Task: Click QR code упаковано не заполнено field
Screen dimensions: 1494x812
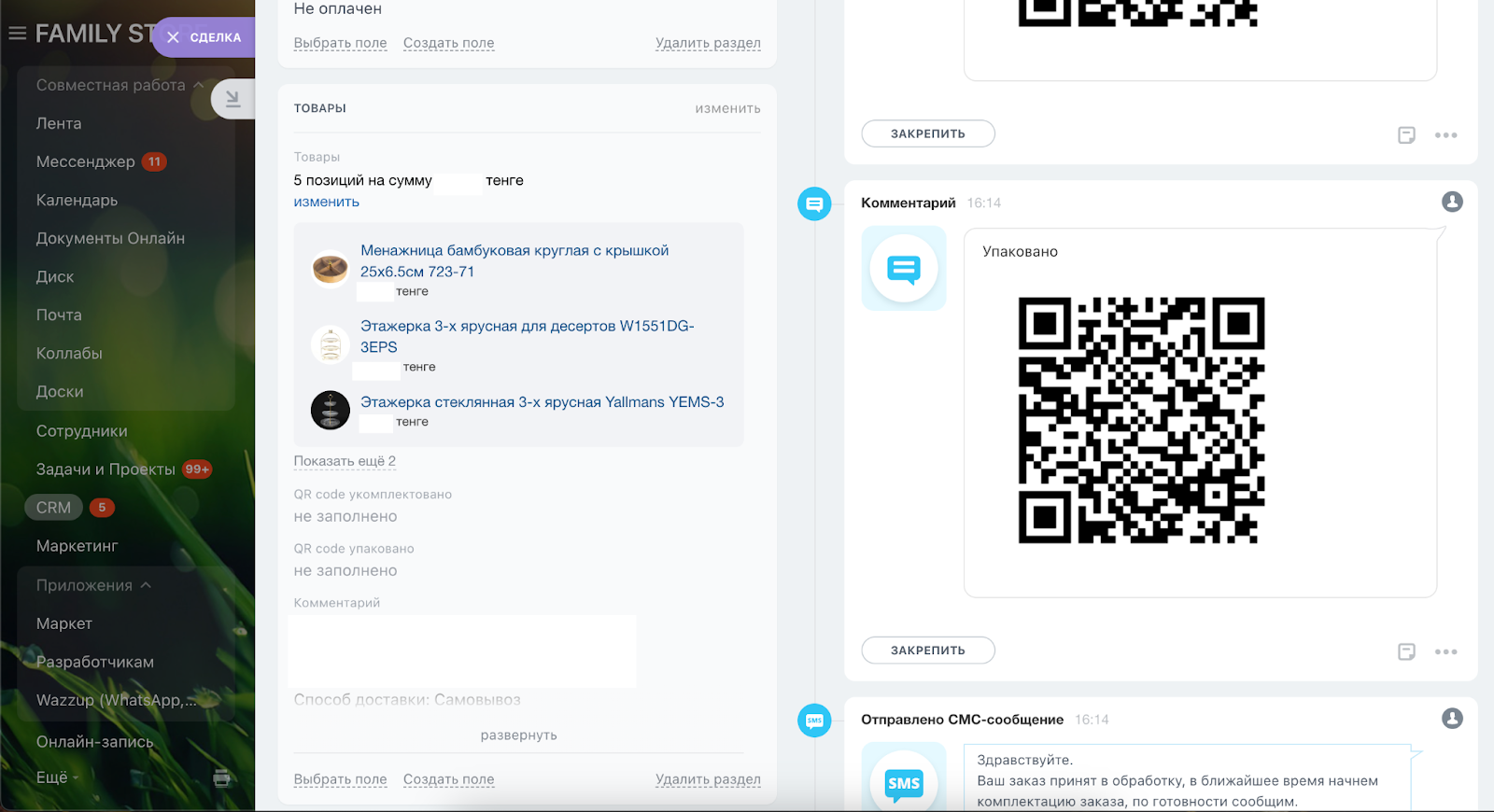Action: point(345,570)
